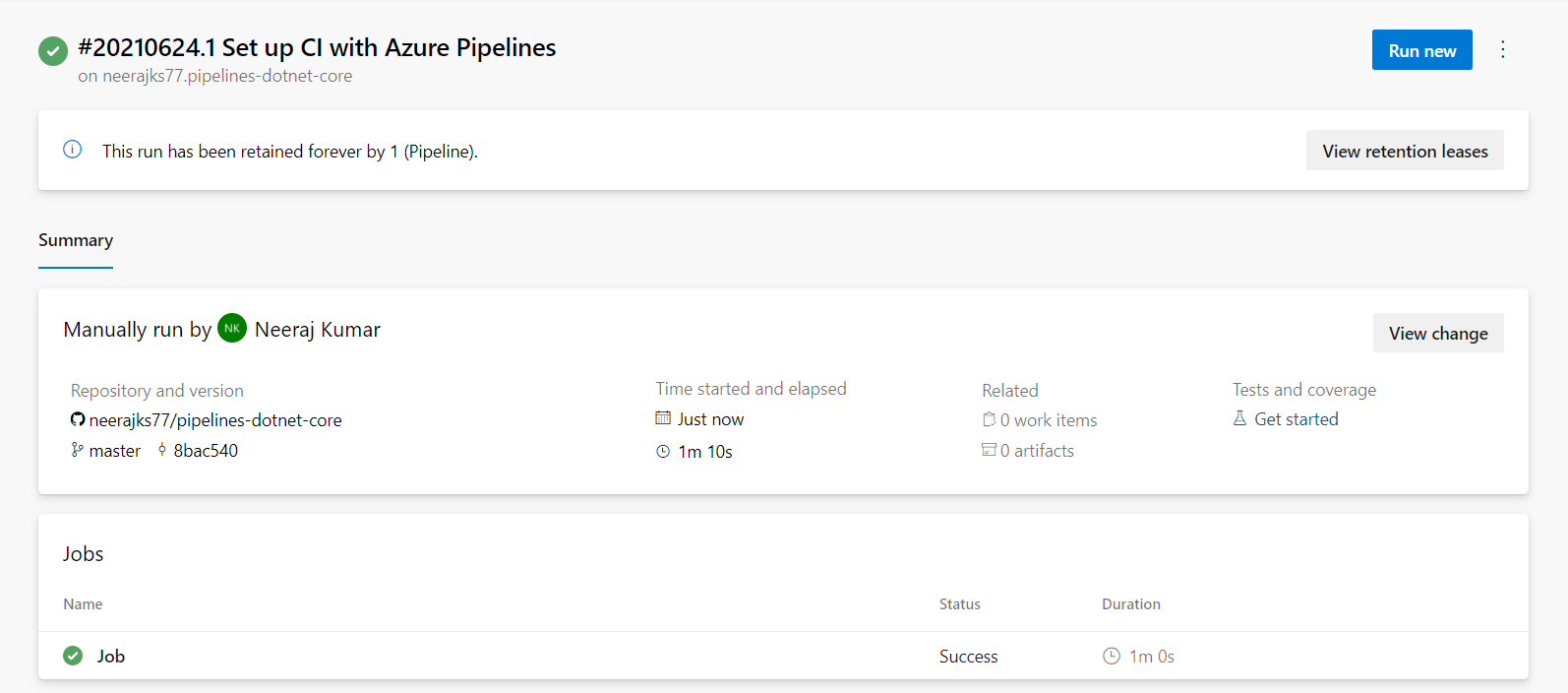Open the 8bac540 commit link
Screen dimensions: 1568x693
coord(206,451)
